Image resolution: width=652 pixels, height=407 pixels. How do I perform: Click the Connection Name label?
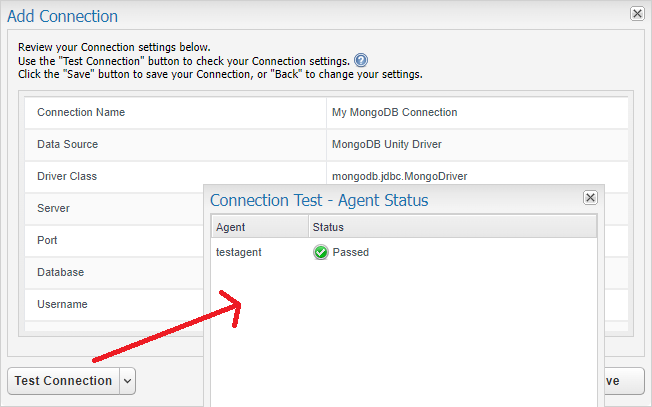tap(81, 112)
